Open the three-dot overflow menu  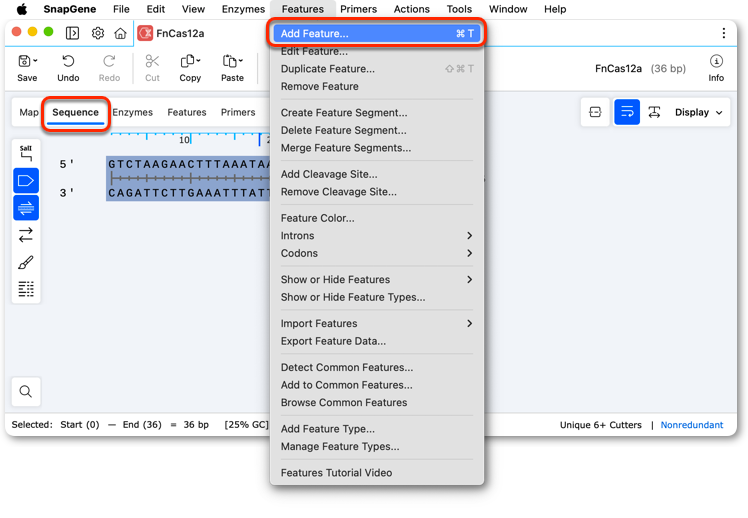click(x=724, y=33)
